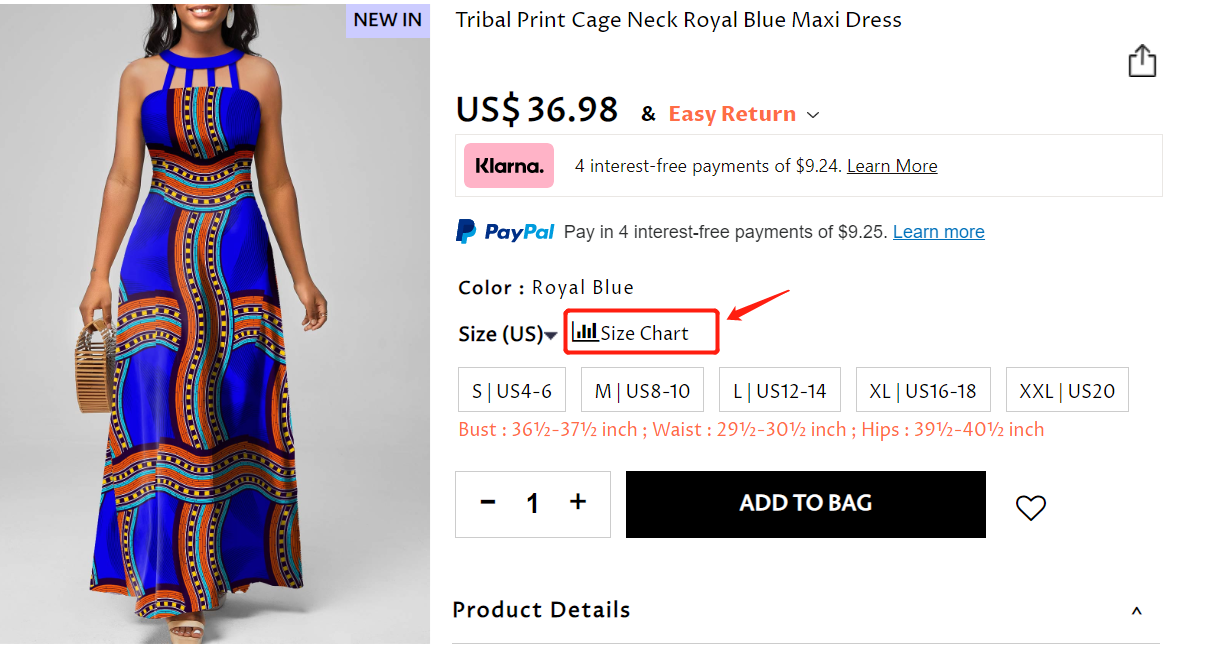The image size is (1216, 649).
Task: Increase quantity with plus button
Action: [578, 503]
